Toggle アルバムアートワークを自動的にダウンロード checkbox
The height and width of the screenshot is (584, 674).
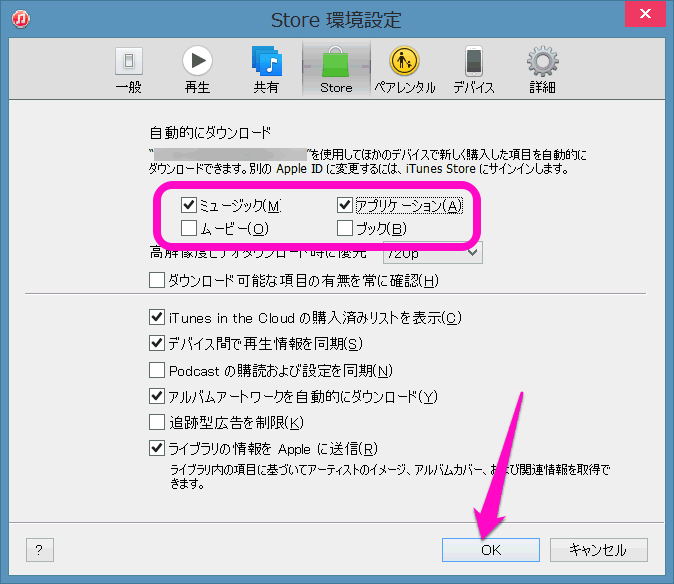coord(157,396)
